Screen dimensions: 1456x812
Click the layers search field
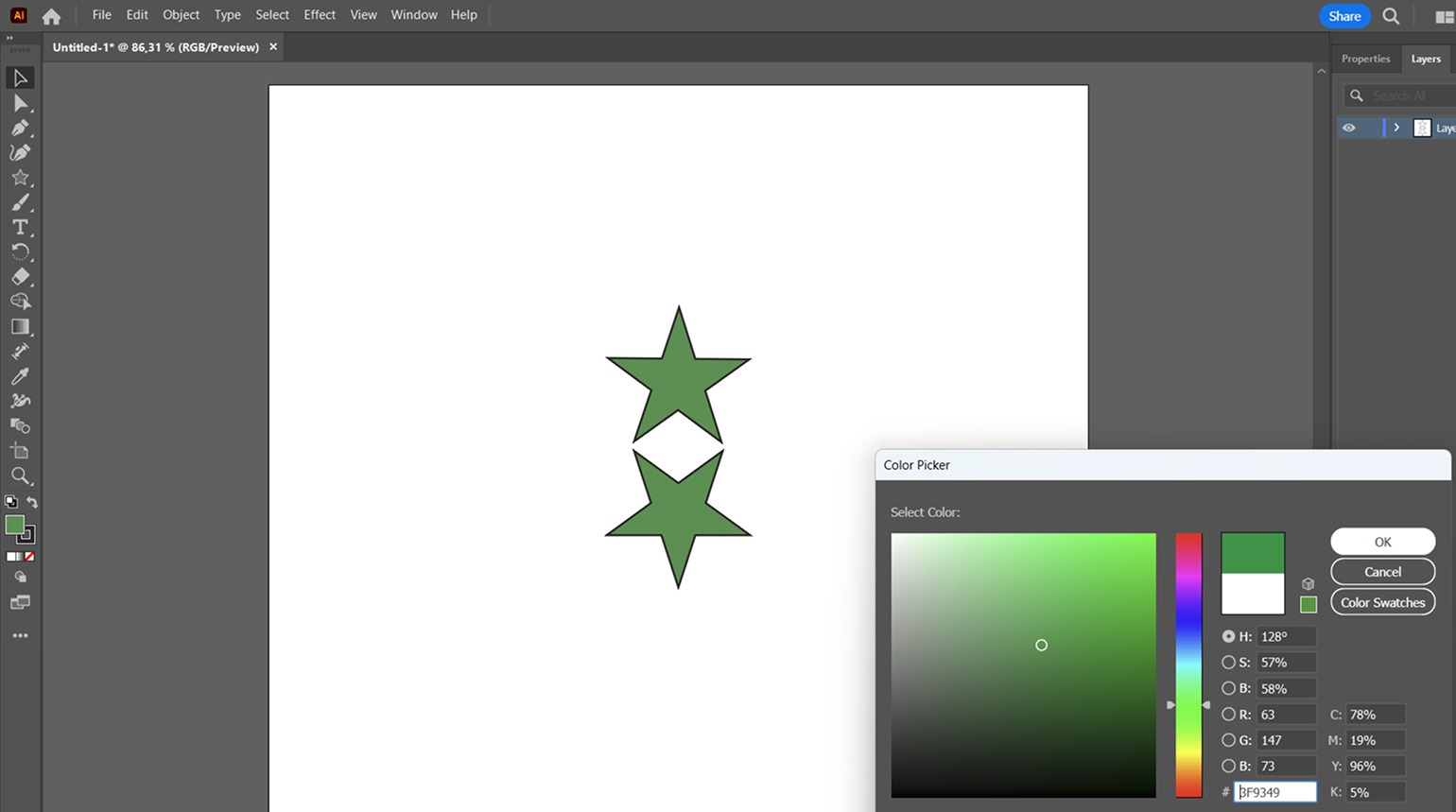pyautogui.click(x=1401, y=95)
